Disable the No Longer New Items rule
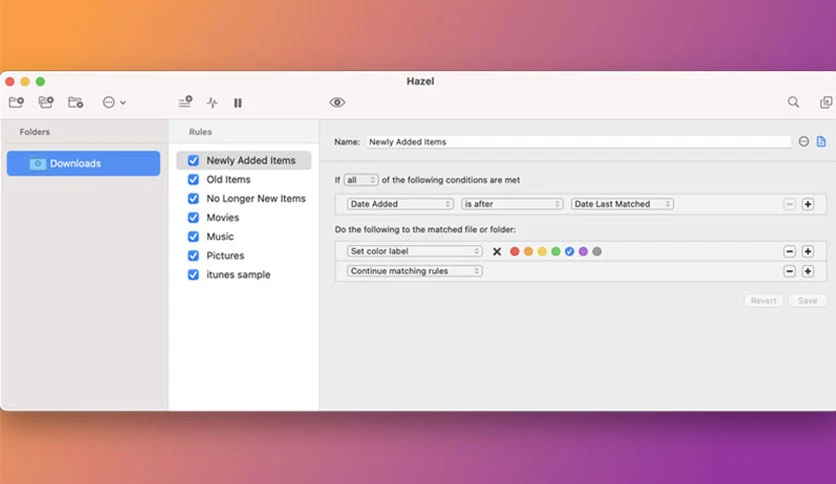Image resolution: width=836 pixels, height=484 pixels. 193,198
